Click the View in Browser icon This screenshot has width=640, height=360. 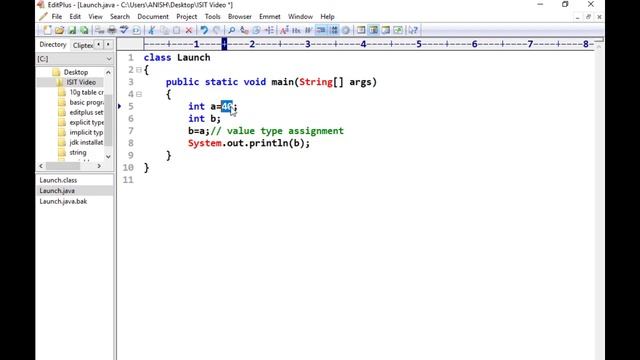click(x=136, y=30)
